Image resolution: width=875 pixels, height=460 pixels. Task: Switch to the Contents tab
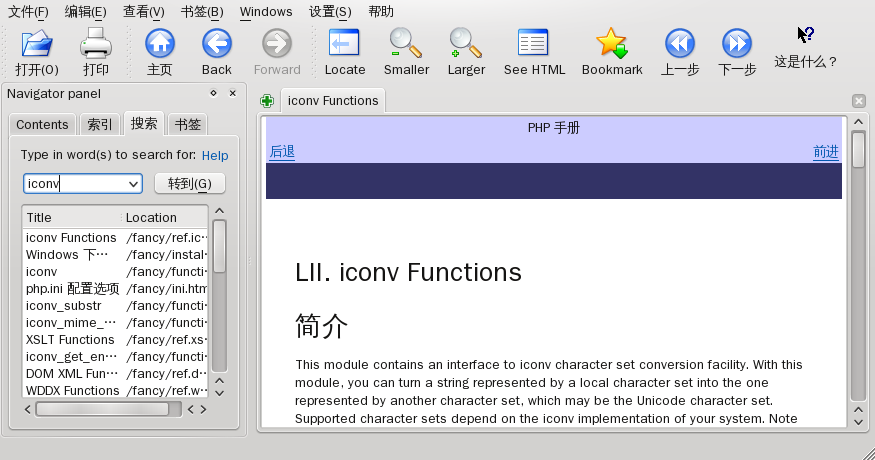[x=42, y=124]
